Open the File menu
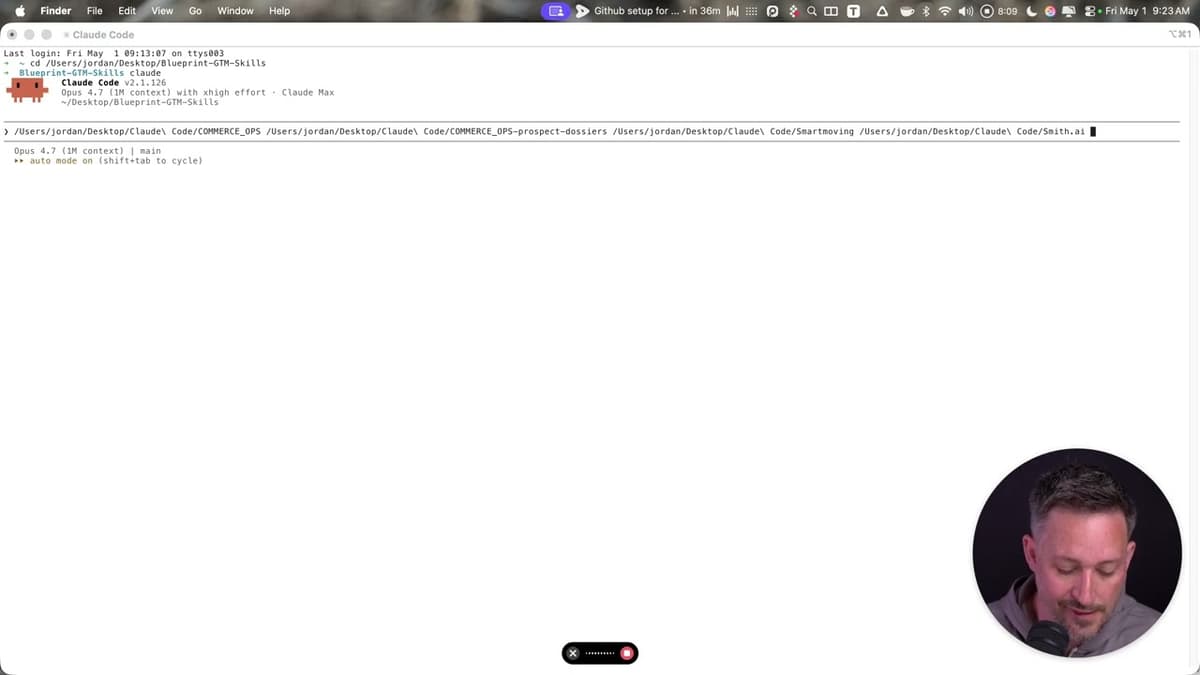 (95, 11)
